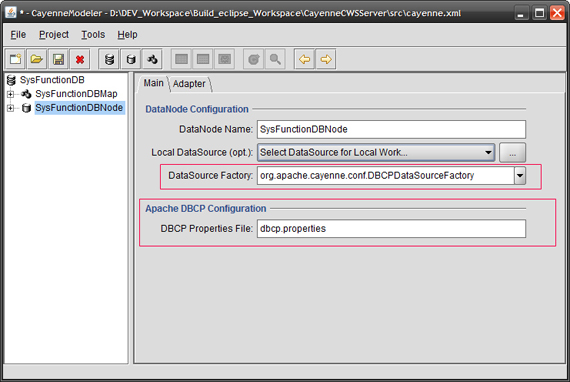Open the Help menu

[x=127, y=35]
